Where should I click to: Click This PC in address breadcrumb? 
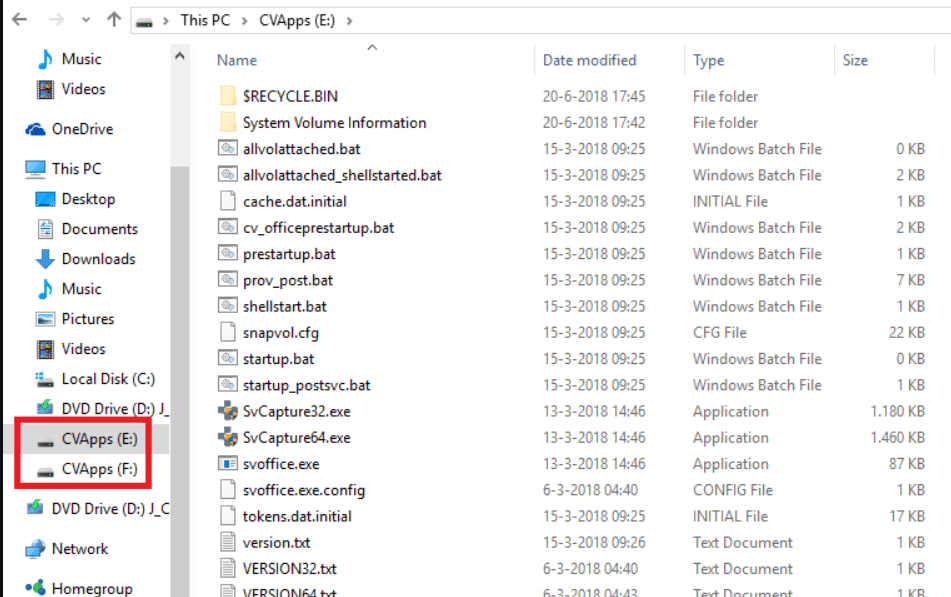(205, 20)
